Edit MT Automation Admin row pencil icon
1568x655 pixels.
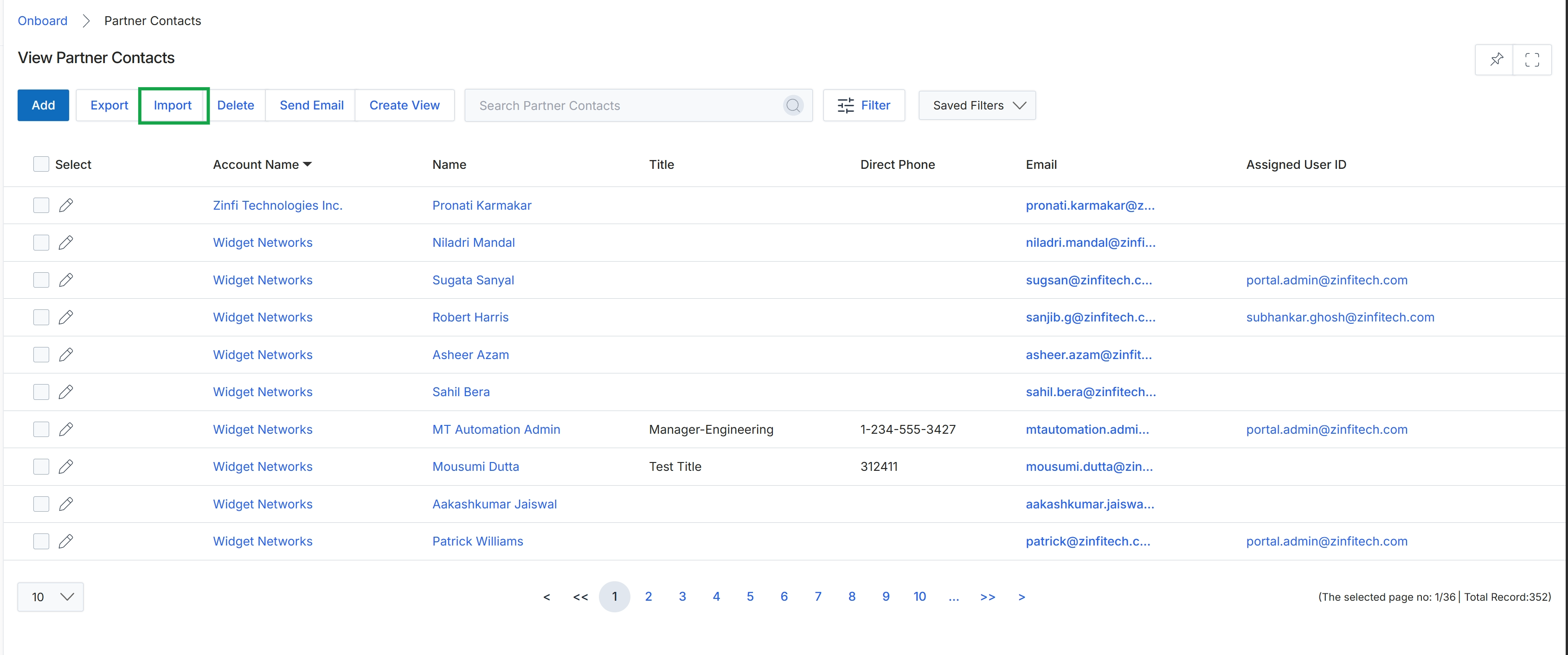66,429
